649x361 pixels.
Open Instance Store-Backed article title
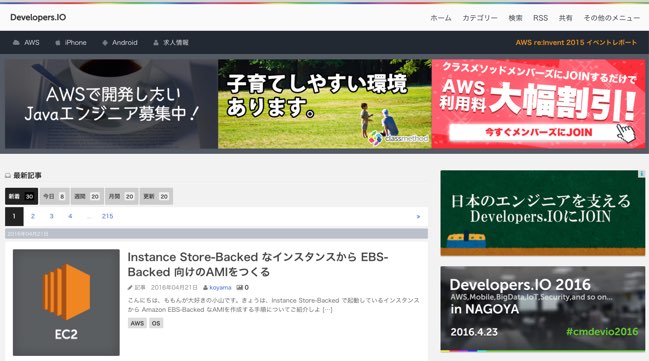(x=257, y=265)
